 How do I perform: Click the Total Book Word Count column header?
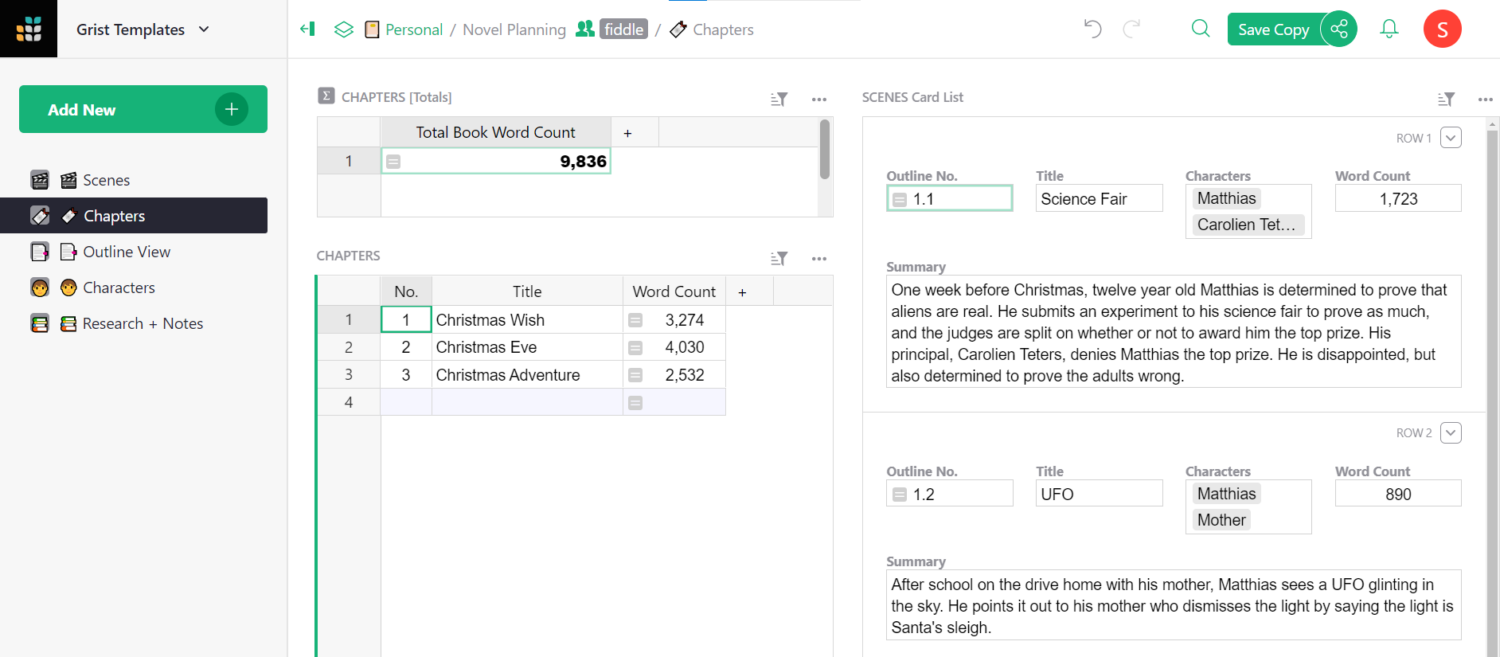tap(495, 132)
